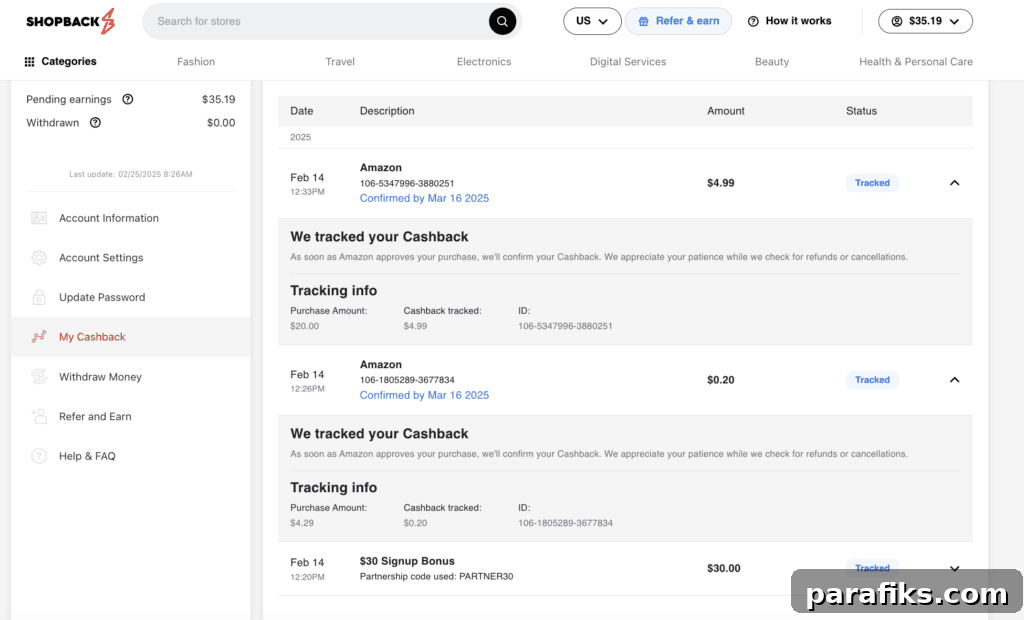Open the How it works link

coord(790,22)
